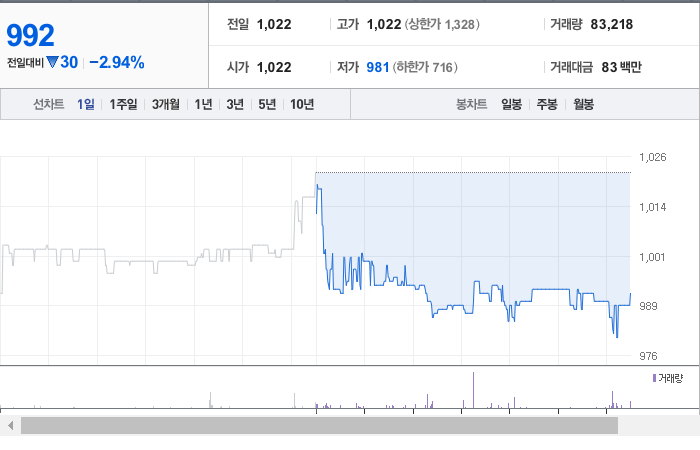This screenshot has height=450, width=700.
Task: Click the 거래량 value 83,218
Action: [612, 24]
